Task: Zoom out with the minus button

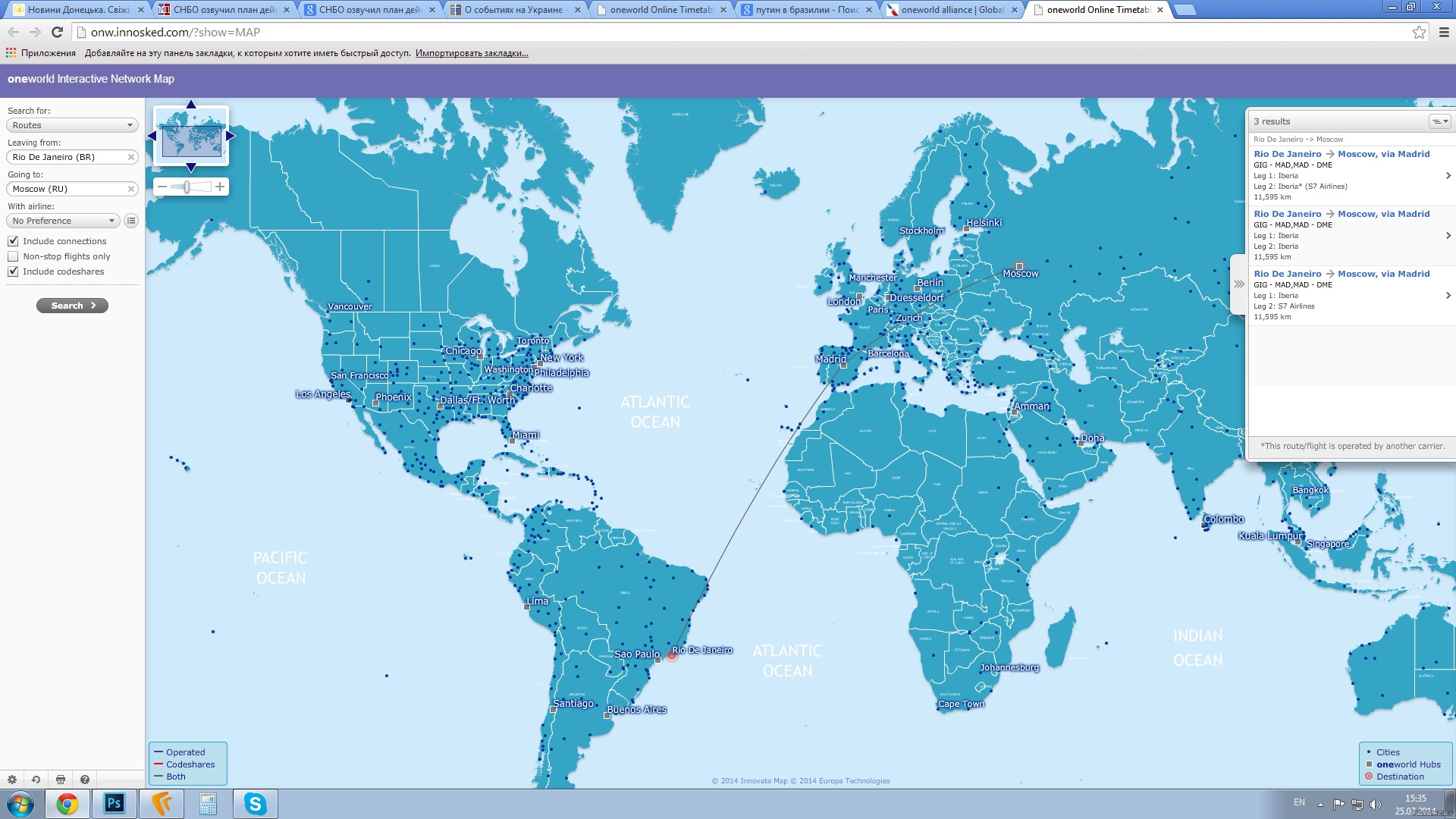Action: (162, 187)
